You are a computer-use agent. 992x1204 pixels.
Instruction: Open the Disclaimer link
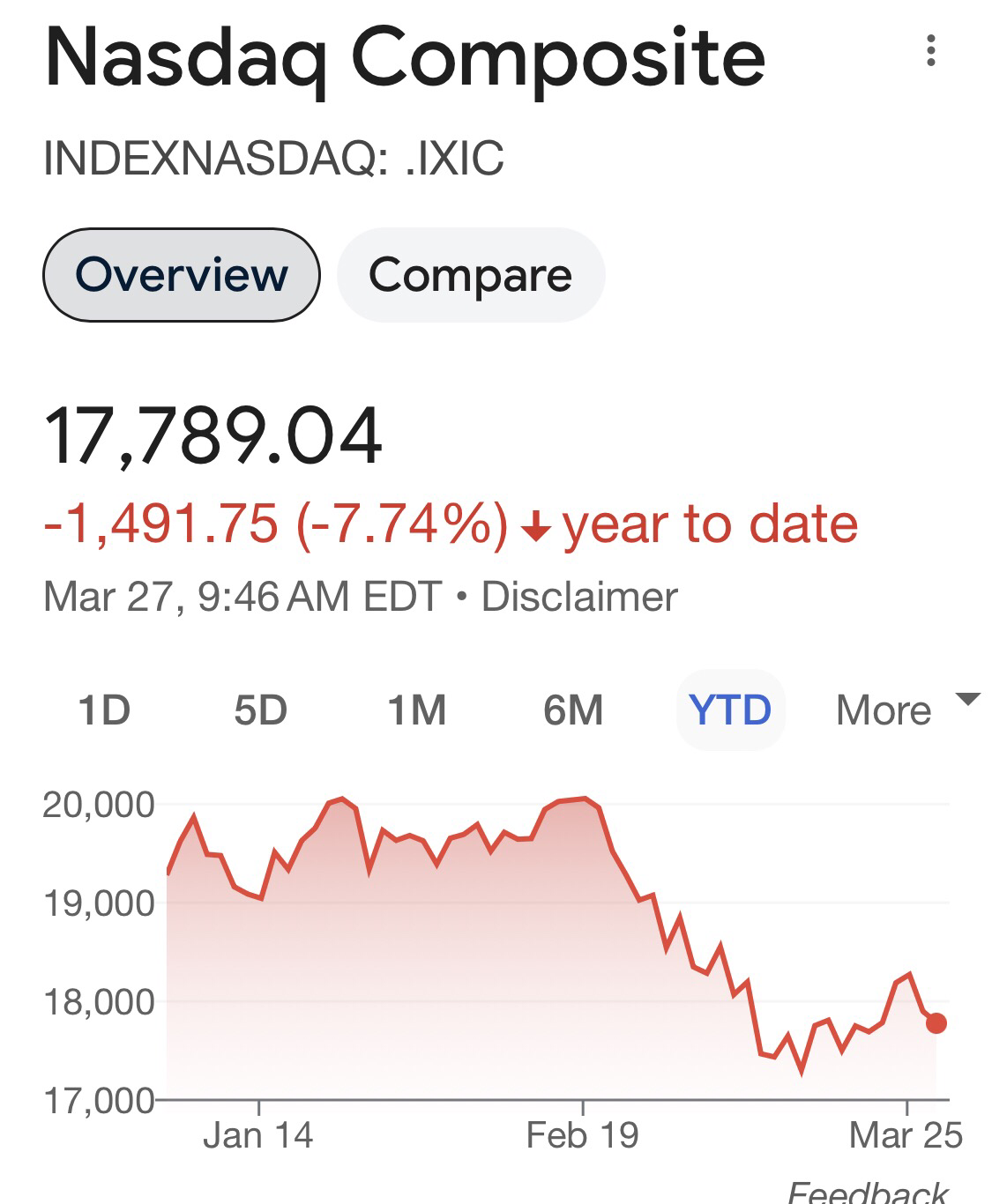tap(579, 597)
